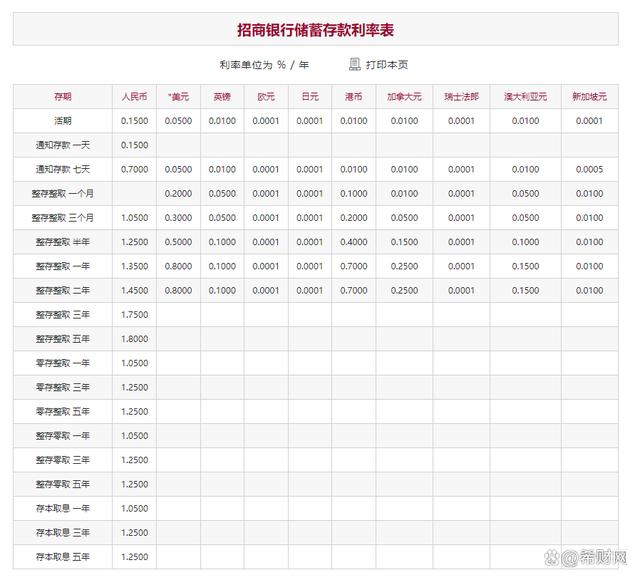
Task: Click 整存整取 一个月 港币 rate 0.1000
Action: pyautogui.click(x=353, y=193)
